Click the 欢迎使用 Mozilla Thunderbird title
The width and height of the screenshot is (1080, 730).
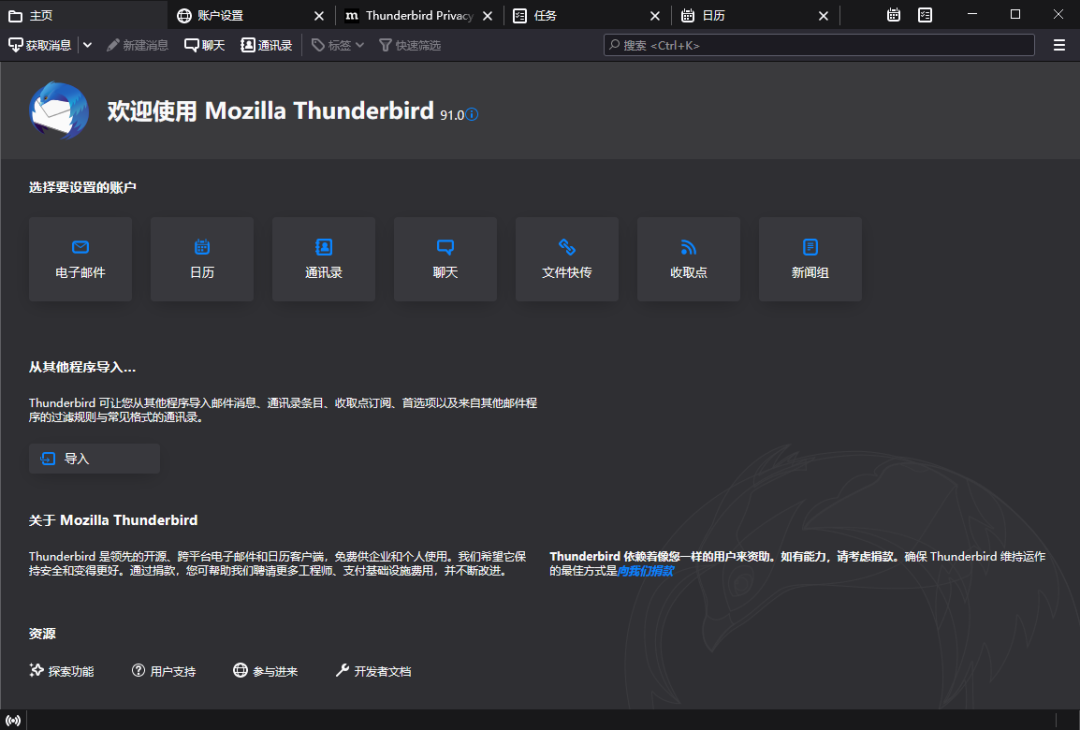click(271, 111)
